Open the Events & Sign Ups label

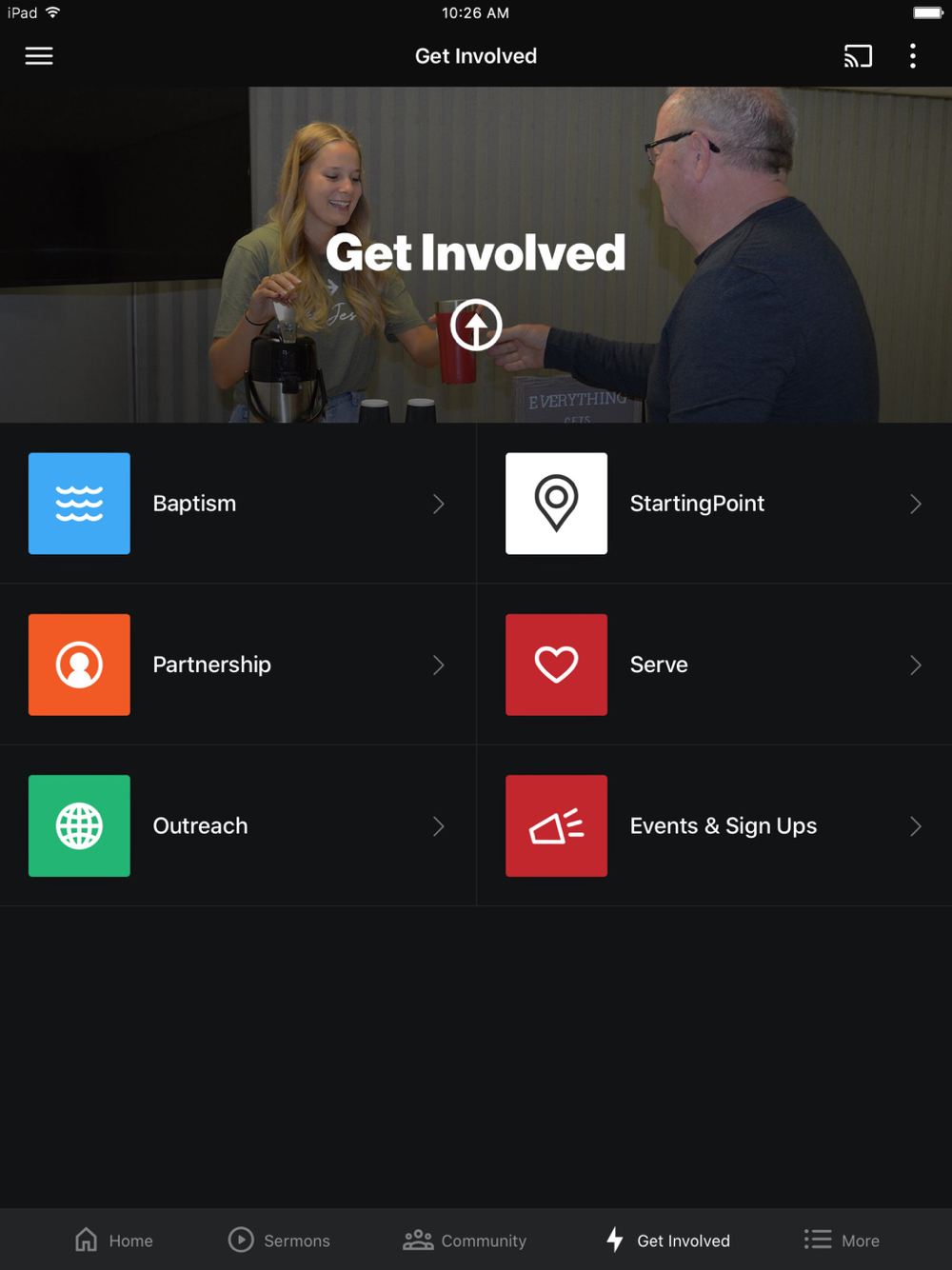[724, 825]
